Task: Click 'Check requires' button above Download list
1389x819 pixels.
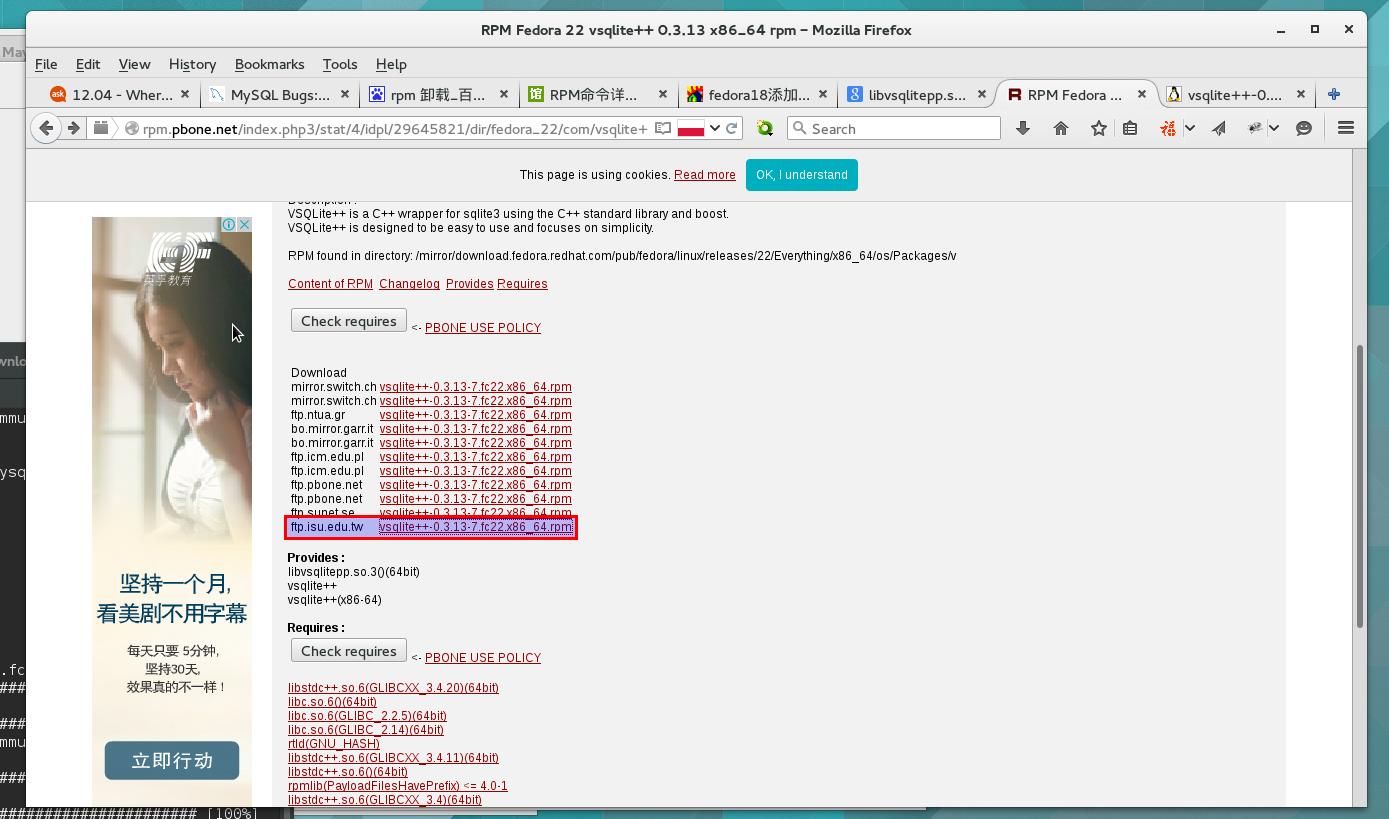Action: 349,321
